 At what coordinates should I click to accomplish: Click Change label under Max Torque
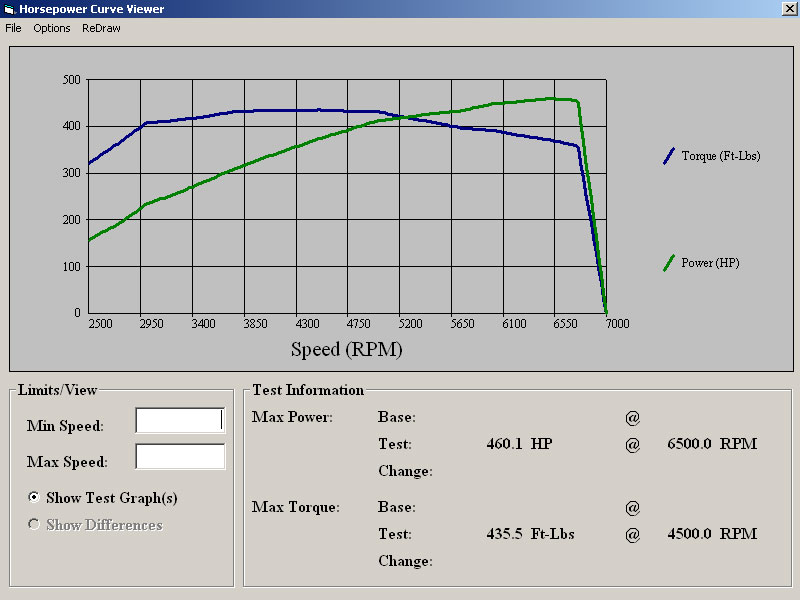point(406,561)
